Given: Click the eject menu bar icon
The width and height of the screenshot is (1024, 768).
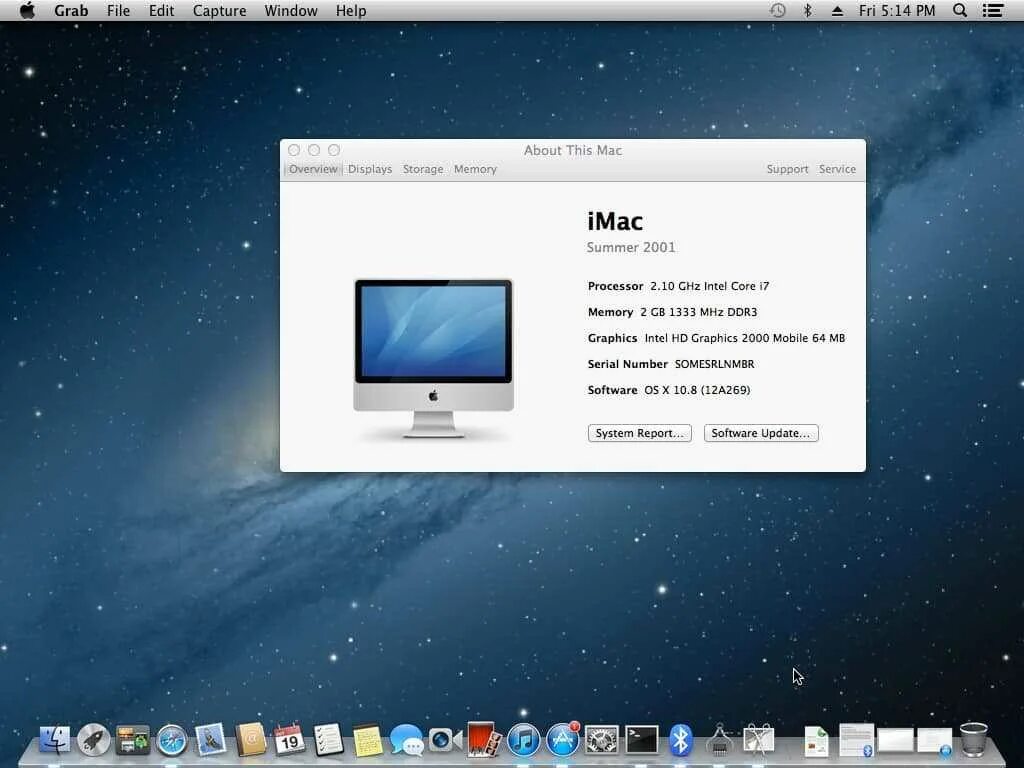Looking at the screenshot, I should coord(837,11).
